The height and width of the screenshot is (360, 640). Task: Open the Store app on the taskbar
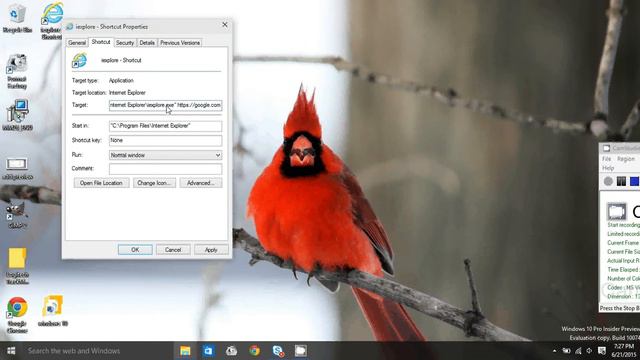pyautogui.click(x=208, y=351)
